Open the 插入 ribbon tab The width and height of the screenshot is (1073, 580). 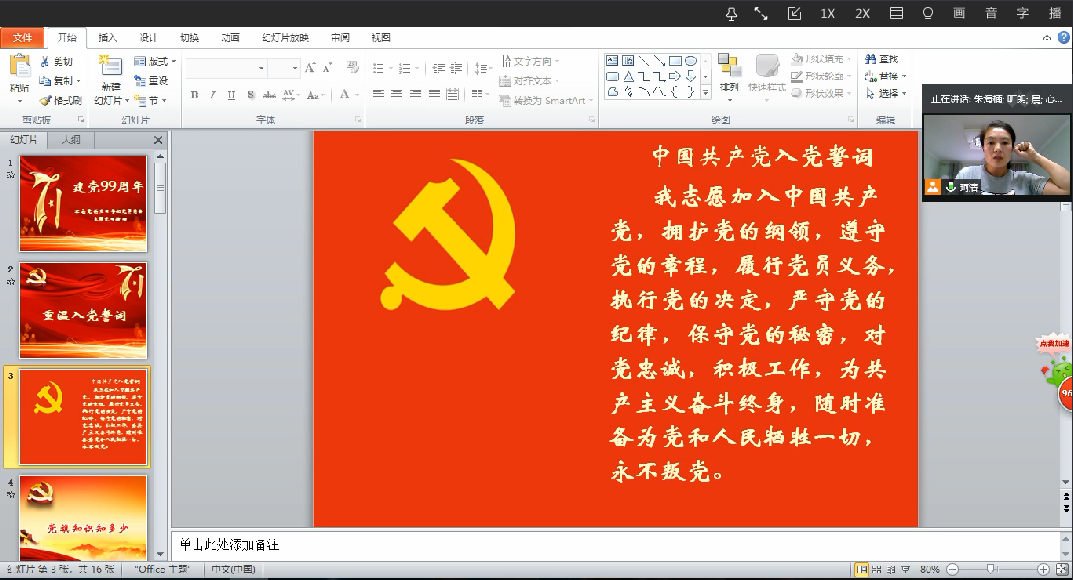tap(107, 38)
